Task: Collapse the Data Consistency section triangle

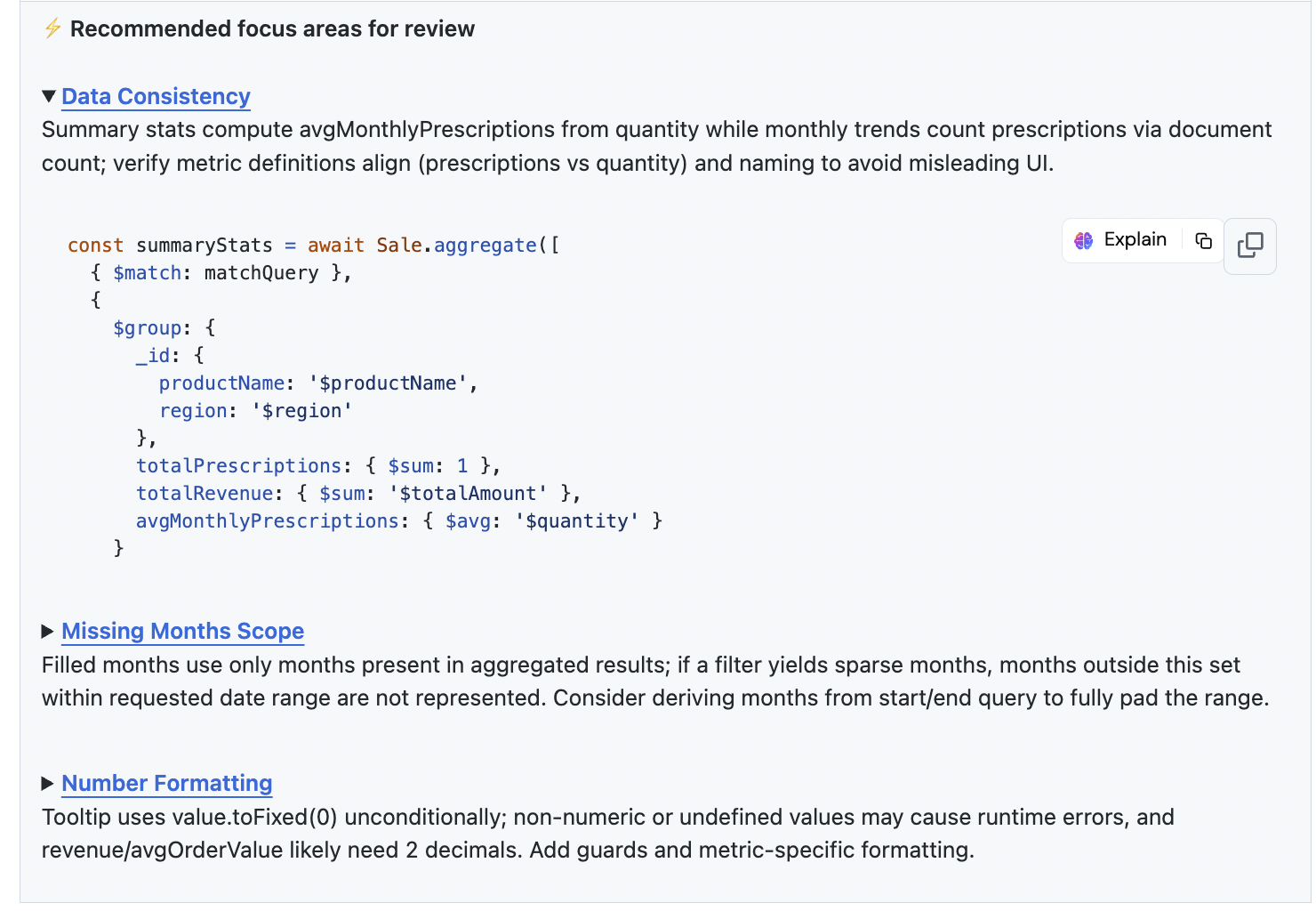Action: [x=49, y=96]
